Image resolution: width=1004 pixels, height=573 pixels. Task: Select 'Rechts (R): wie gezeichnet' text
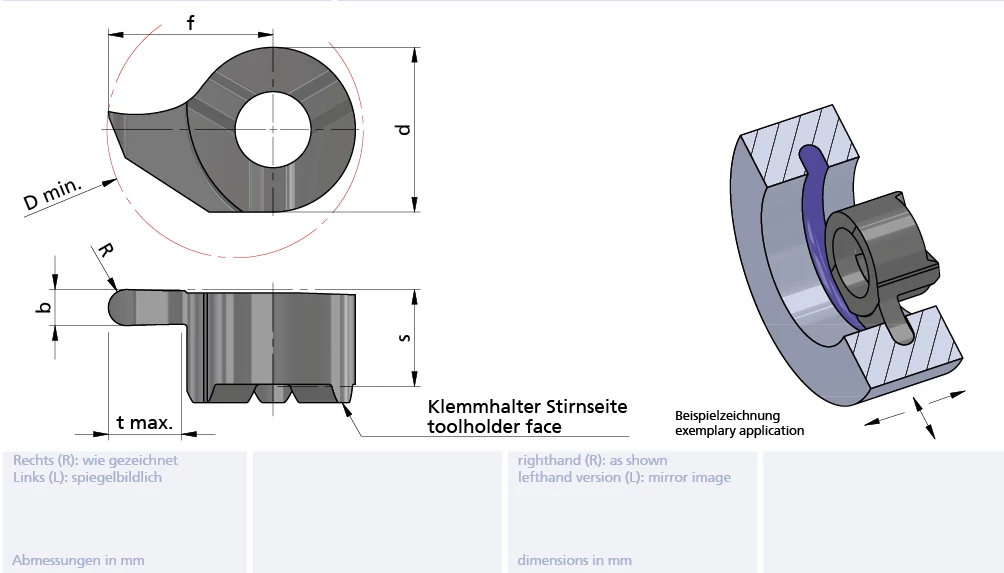pyautogui.click(x=95, y=461)
